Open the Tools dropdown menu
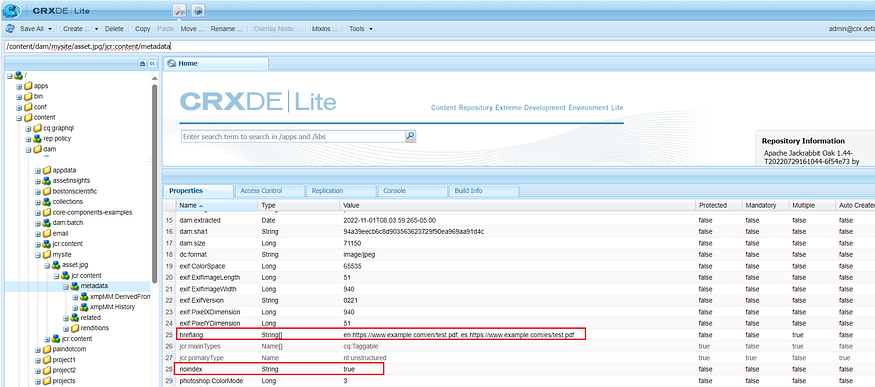The width and height of the screenshot is (875, 387). 361,28
